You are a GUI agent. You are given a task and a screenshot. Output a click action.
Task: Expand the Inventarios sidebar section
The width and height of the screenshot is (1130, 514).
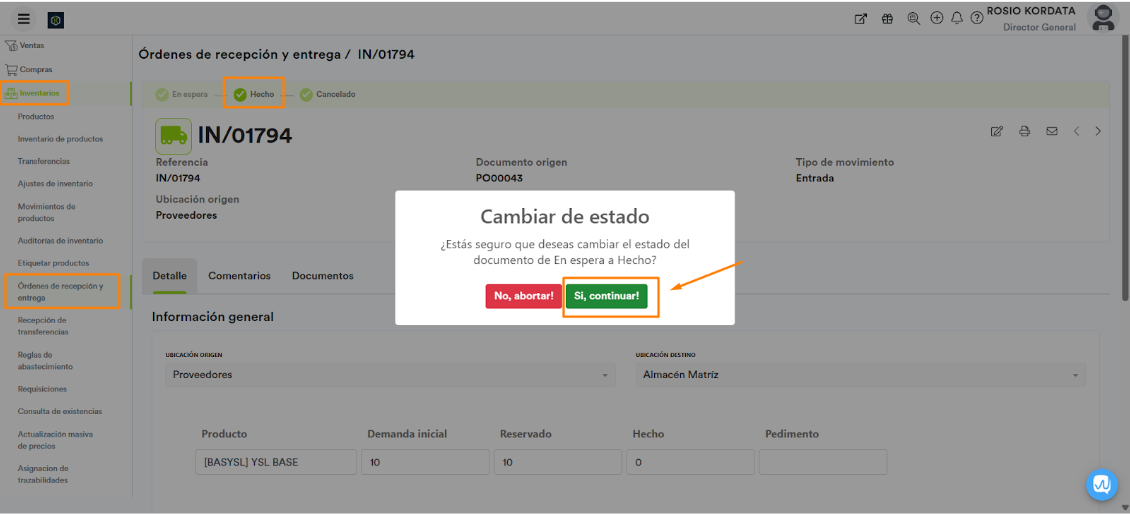pyautogui.click(x=39, y=93)
